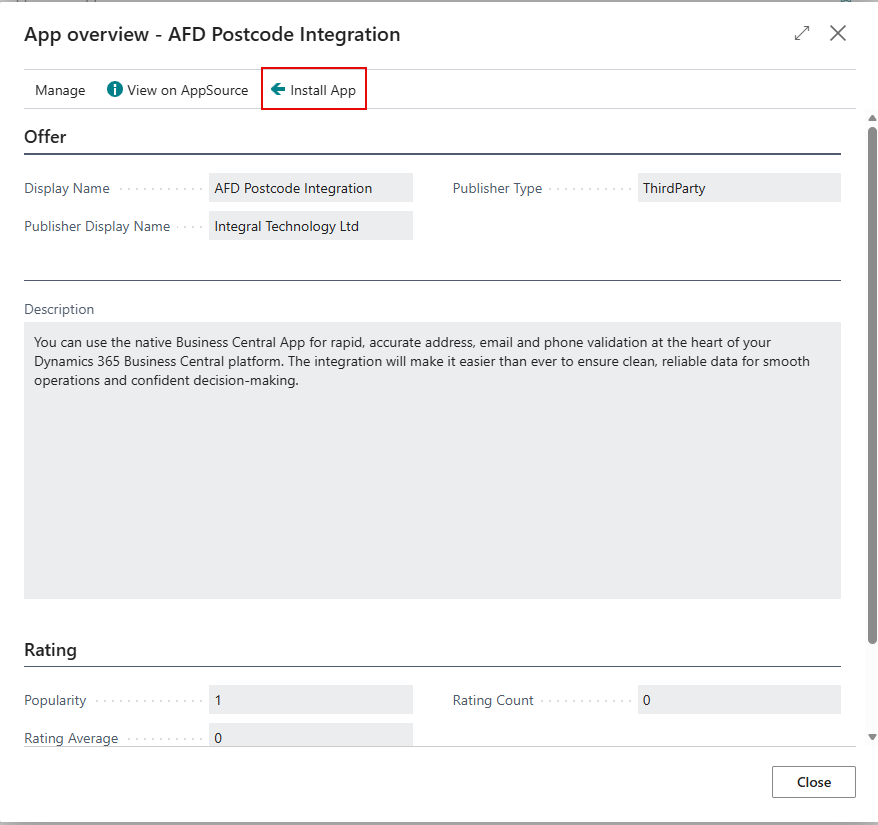
Task: Click the Publisher Display Name field
Action: click(310, 226)
